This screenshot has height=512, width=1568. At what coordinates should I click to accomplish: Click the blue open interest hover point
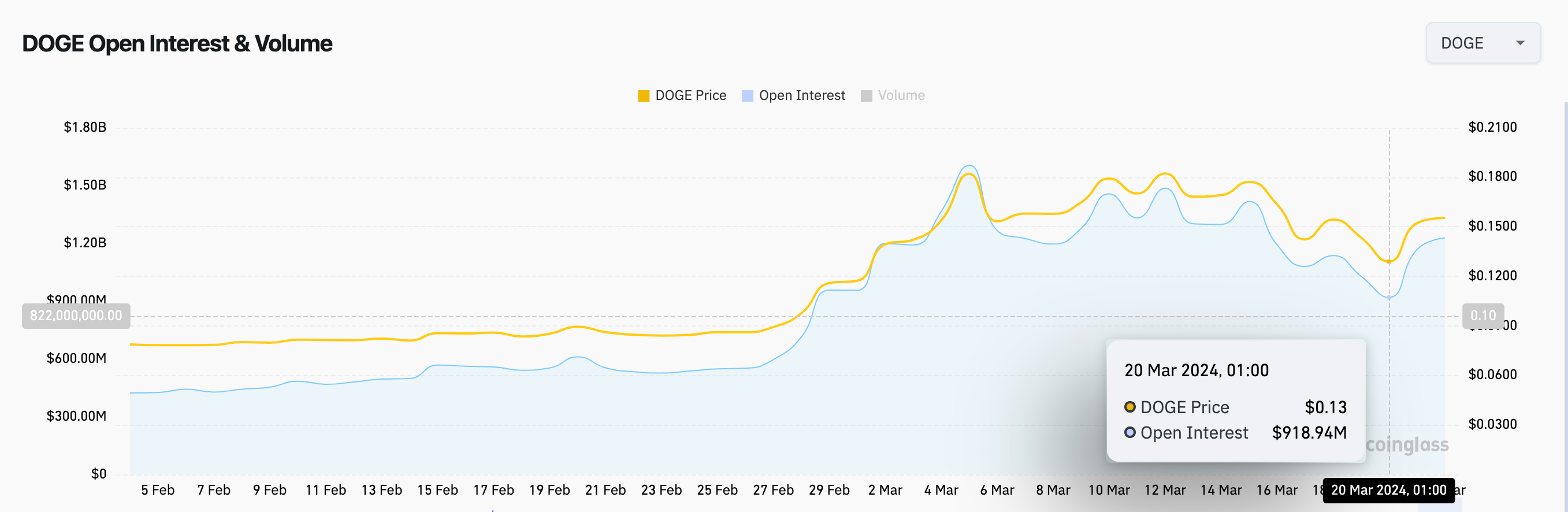(1389, 298)
